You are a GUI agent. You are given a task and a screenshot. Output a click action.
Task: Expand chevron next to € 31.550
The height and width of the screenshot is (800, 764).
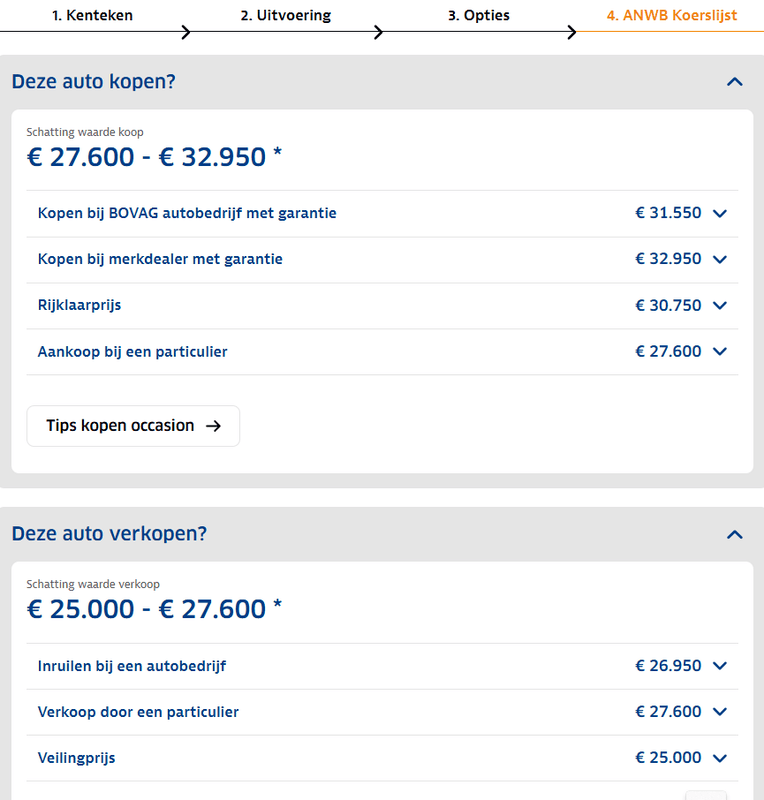(720, 213)
